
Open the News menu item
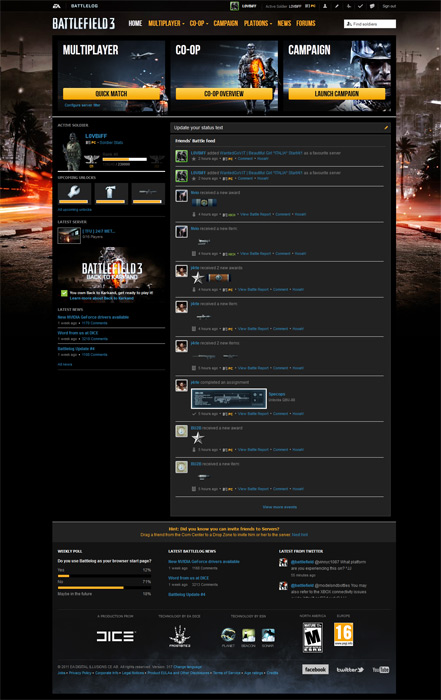tap(284, 23)
